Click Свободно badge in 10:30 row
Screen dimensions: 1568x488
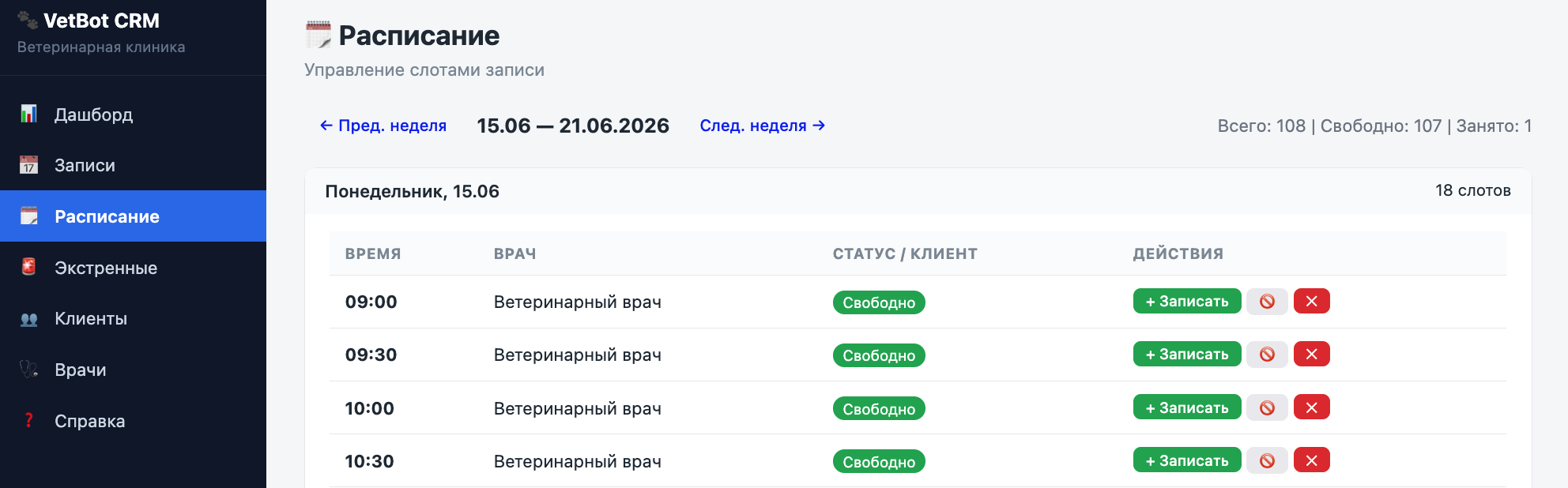(x=879, y=462)
